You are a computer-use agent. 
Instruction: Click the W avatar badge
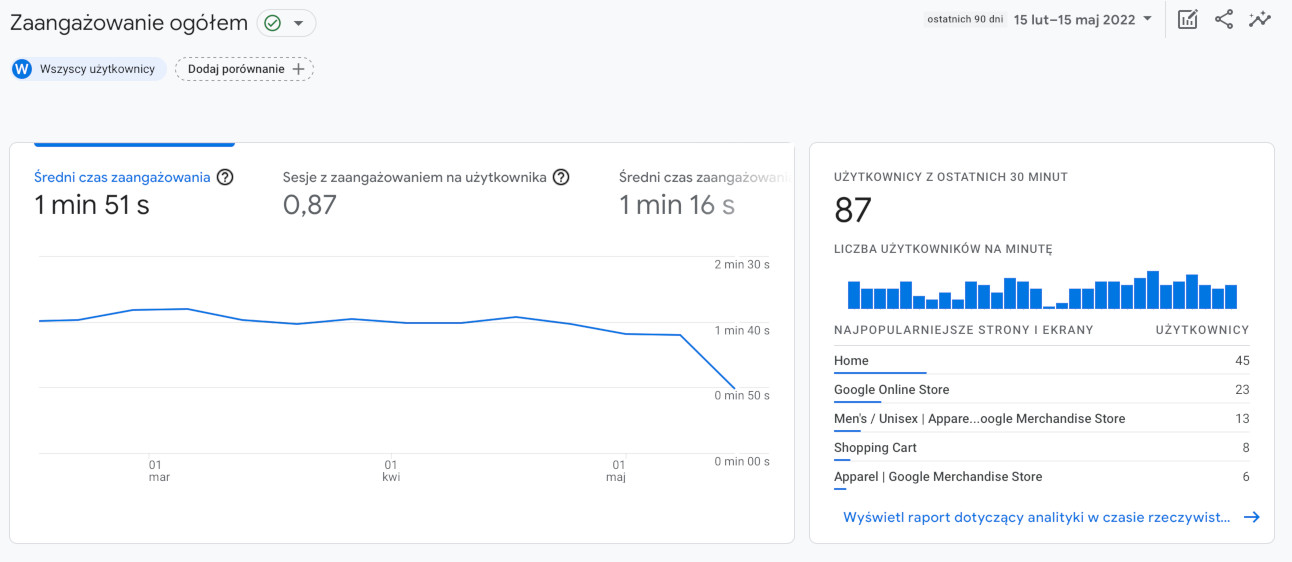pyautogui.click(x=22, y=69)
